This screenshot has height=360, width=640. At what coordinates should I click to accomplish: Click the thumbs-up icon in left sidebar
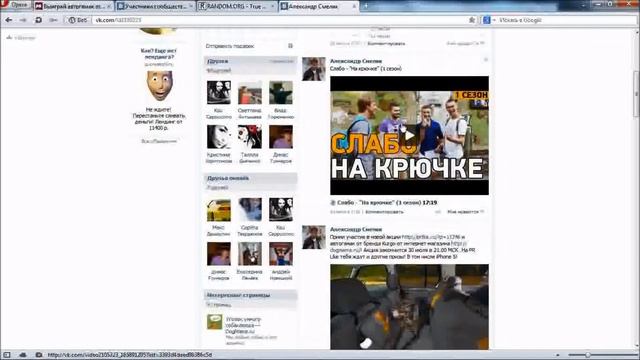pyautogui.click(x=9, y=38)
